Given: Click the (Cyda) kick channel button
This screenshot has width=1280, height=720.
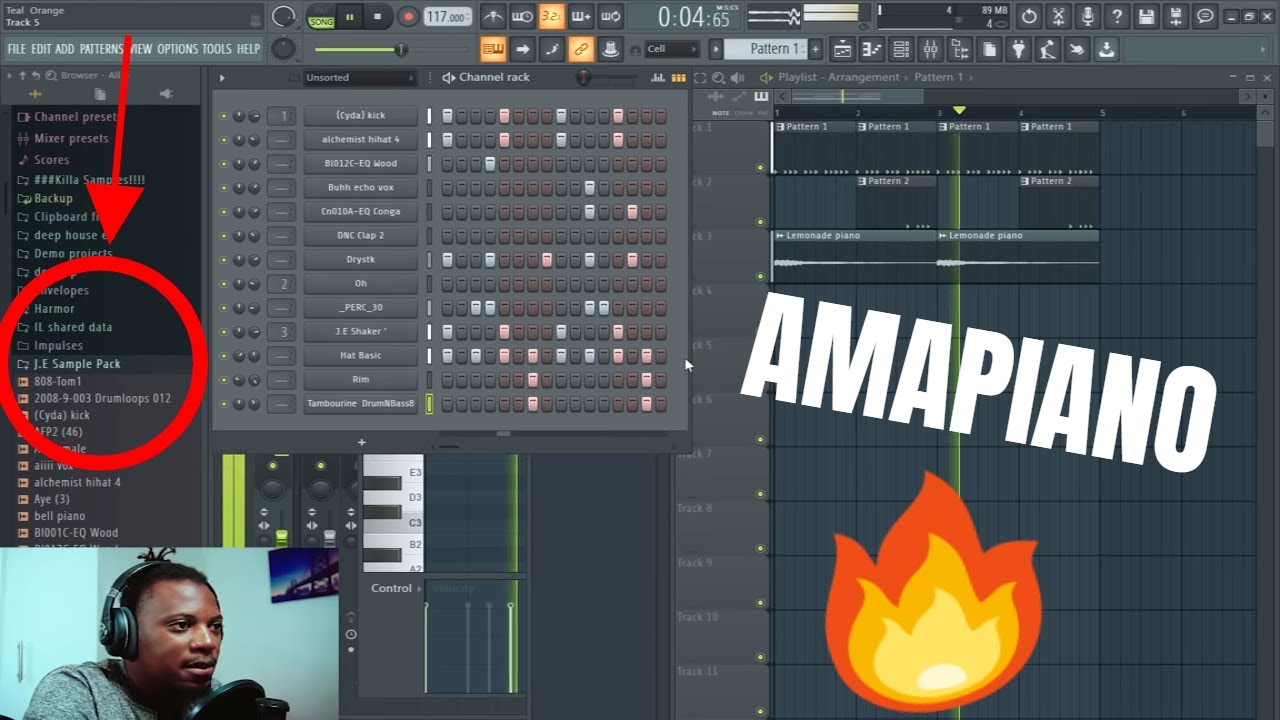Looking at the screenshot, I should pos(361,116).
